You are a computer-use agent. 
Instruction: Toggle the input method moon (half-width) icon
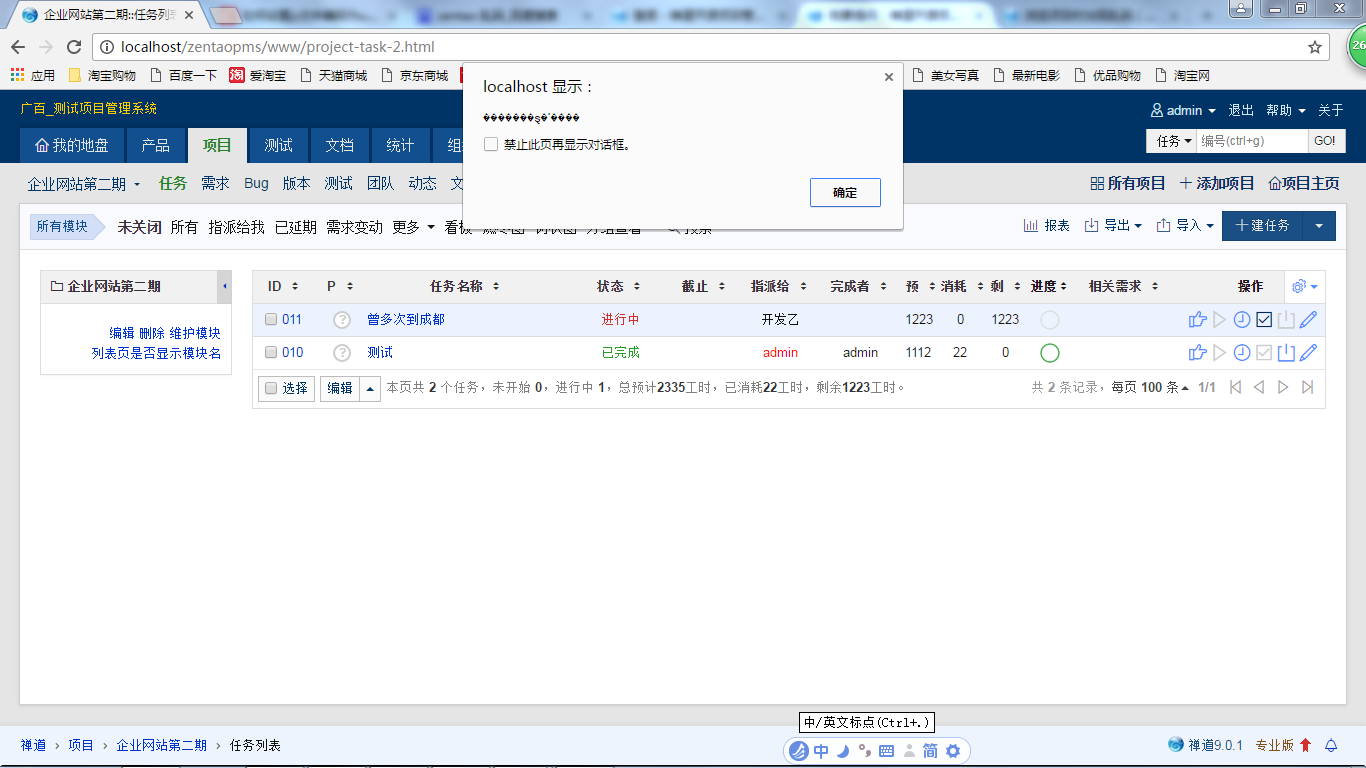coord(842,751)
